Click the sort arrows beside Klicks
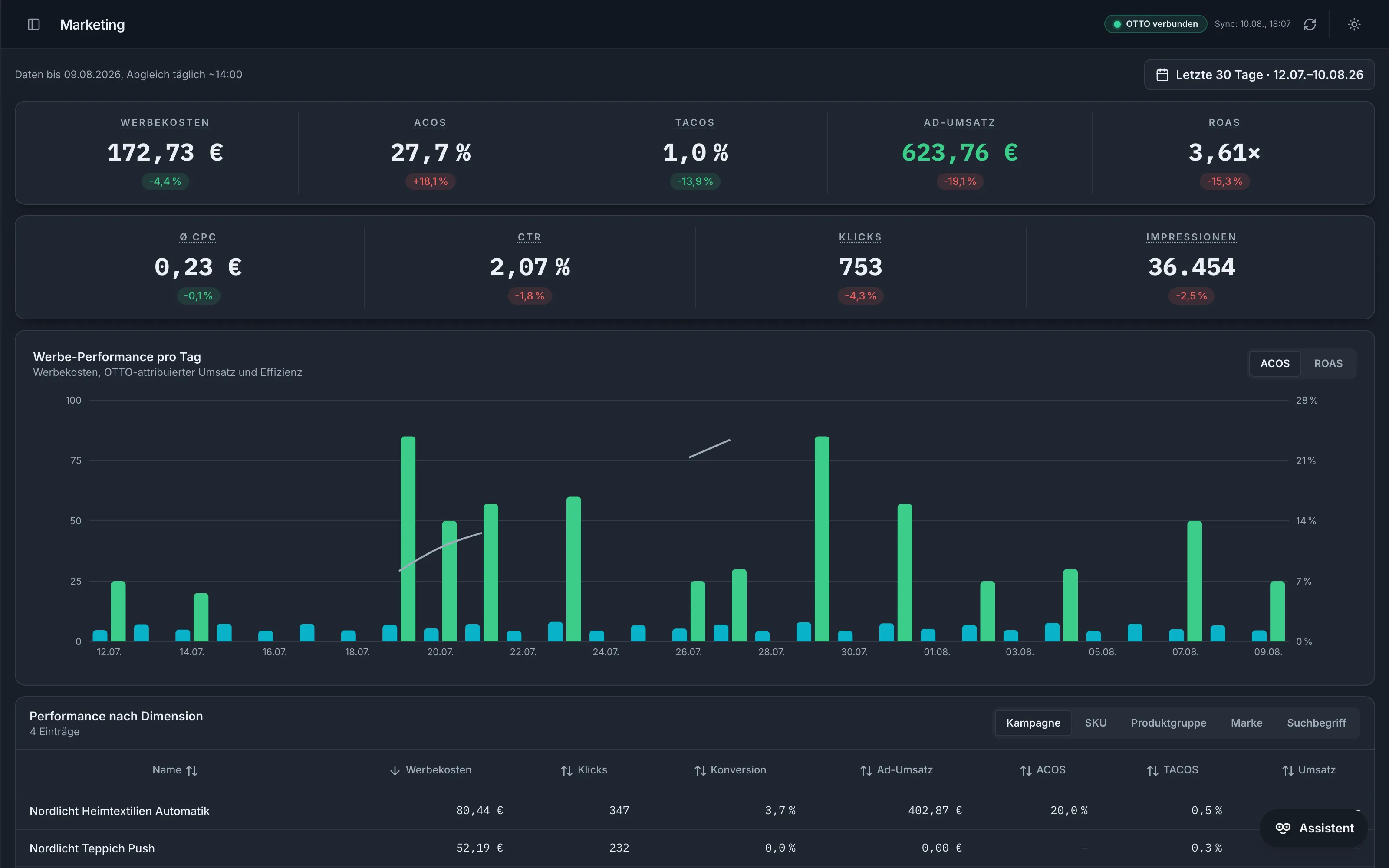The image size is (1389, 868). 566,770
